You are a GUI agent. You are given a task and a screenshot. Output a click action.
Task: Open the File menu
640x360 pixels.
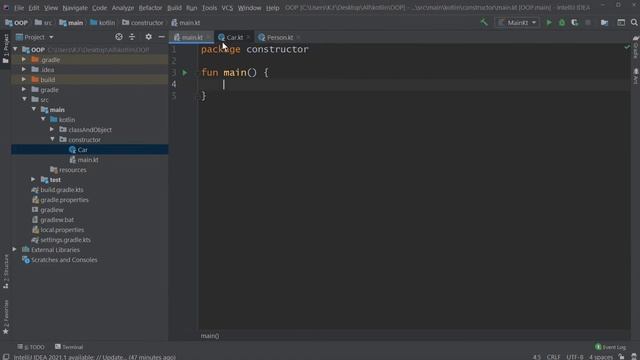19,8
